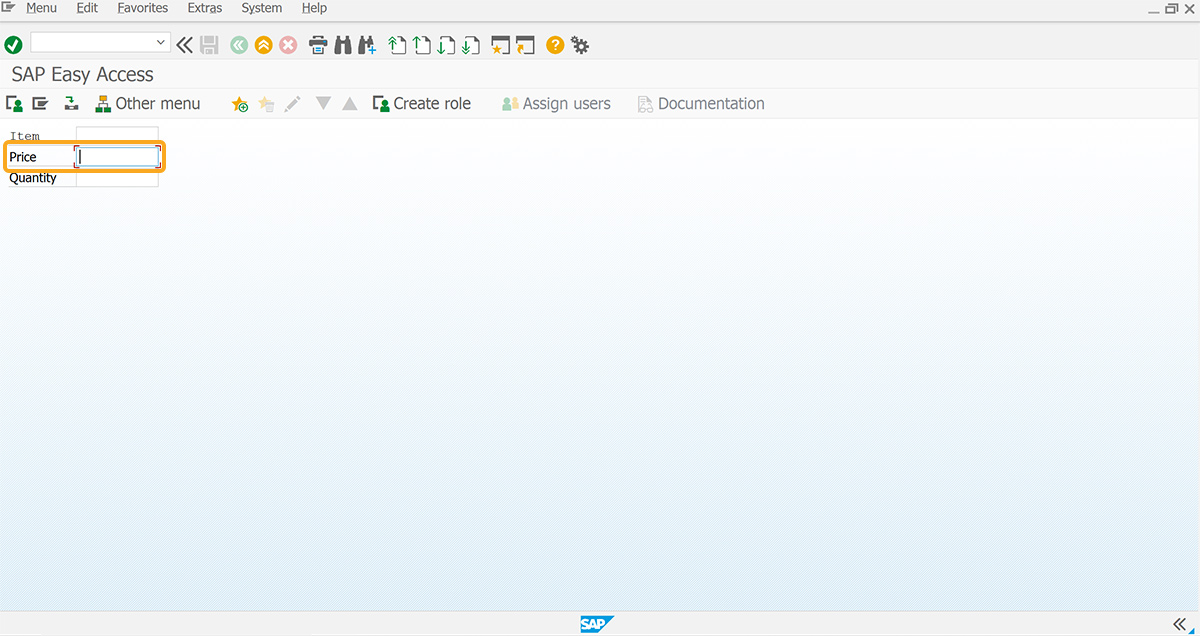Open the Extras menu
The width and height of the screenshot is (1200, 636).
[205, 8]
